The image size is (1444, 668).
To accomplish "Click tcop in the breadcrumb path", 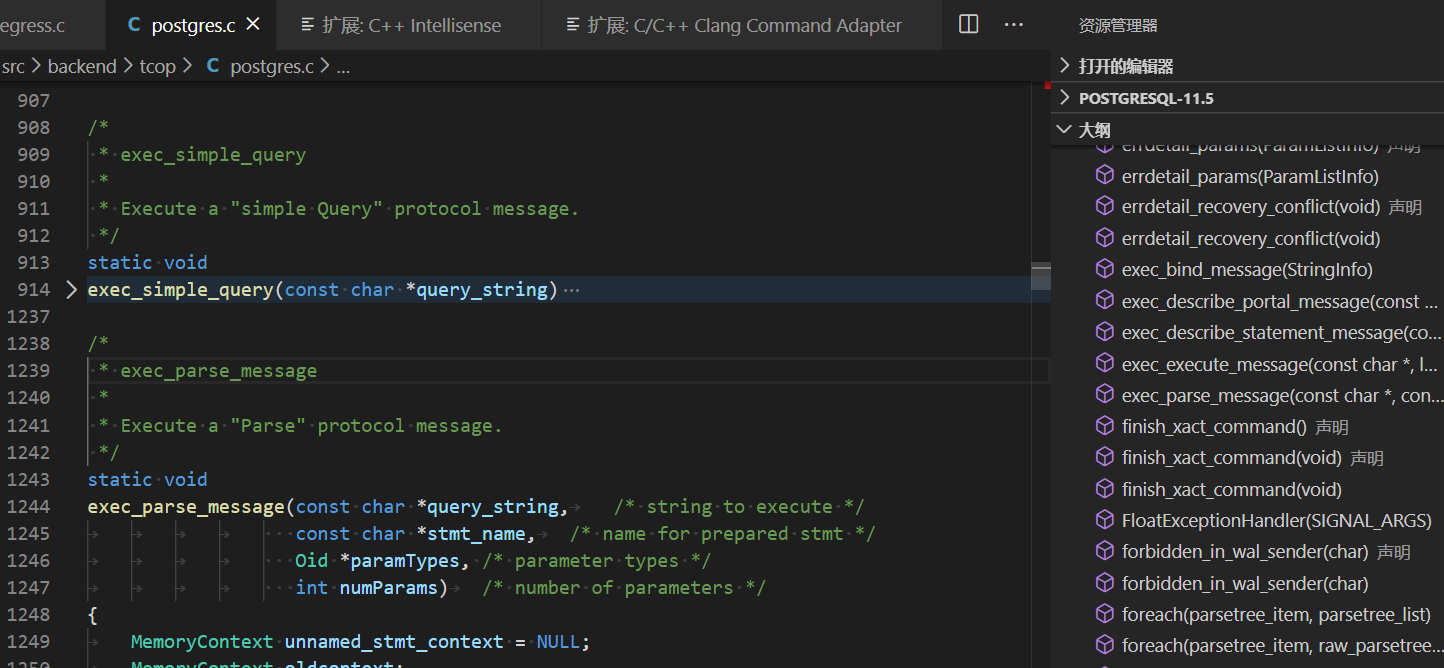I will (157, 66).
